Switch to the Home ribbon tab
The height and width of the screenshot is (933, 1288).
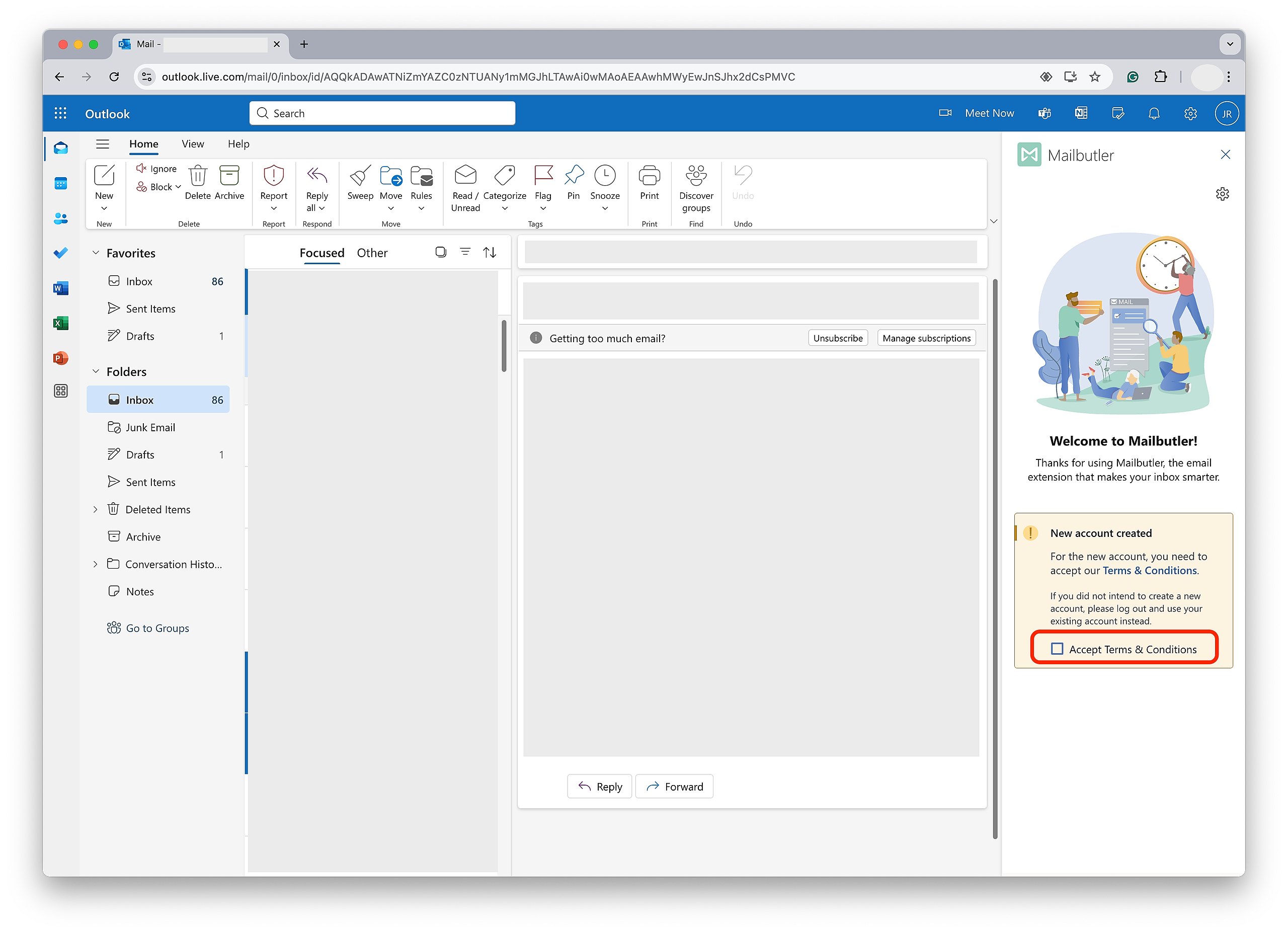(x=144, y=144)
